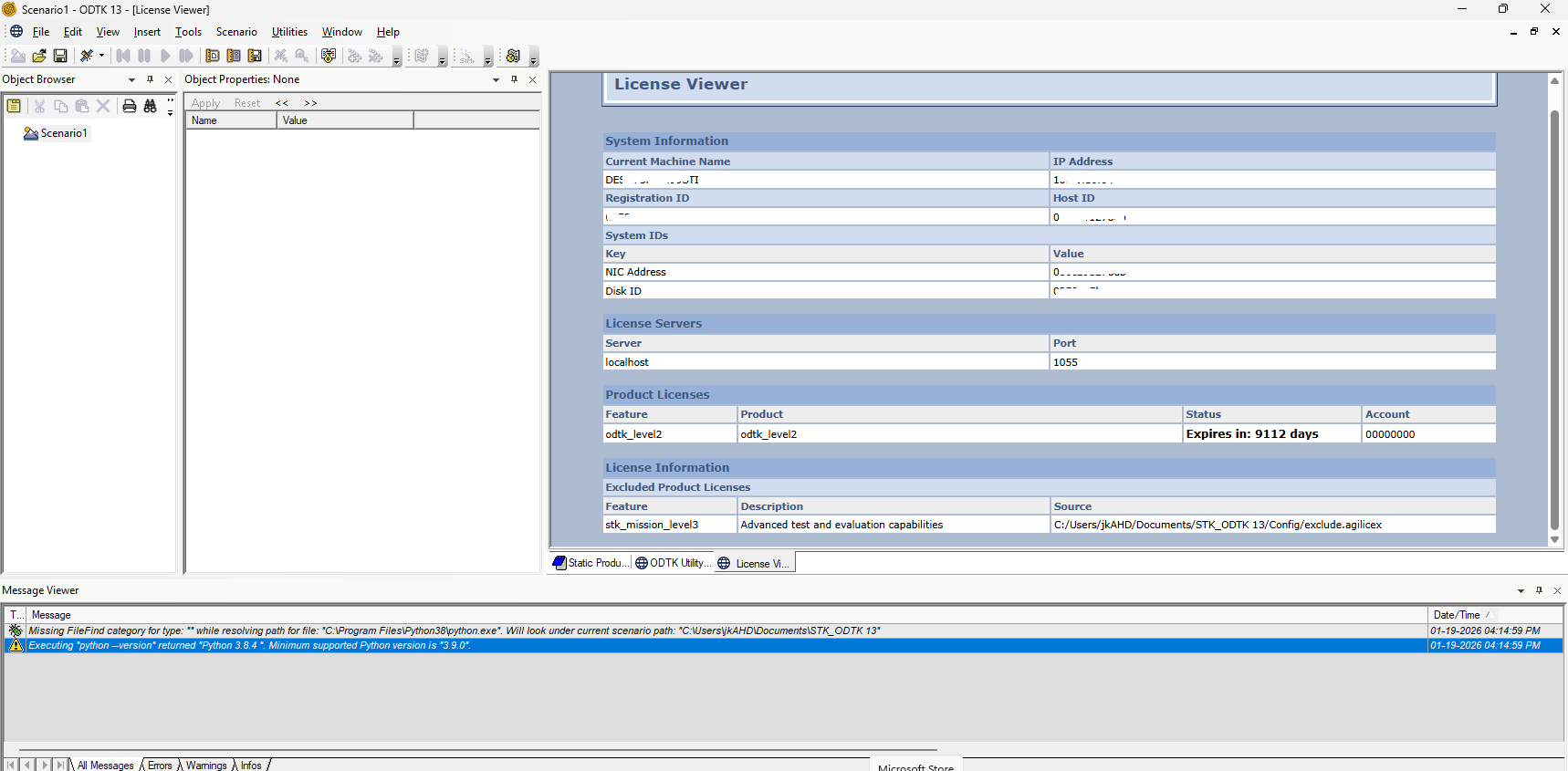Click the License Viewer scroll down arrow

point(1554,539)
